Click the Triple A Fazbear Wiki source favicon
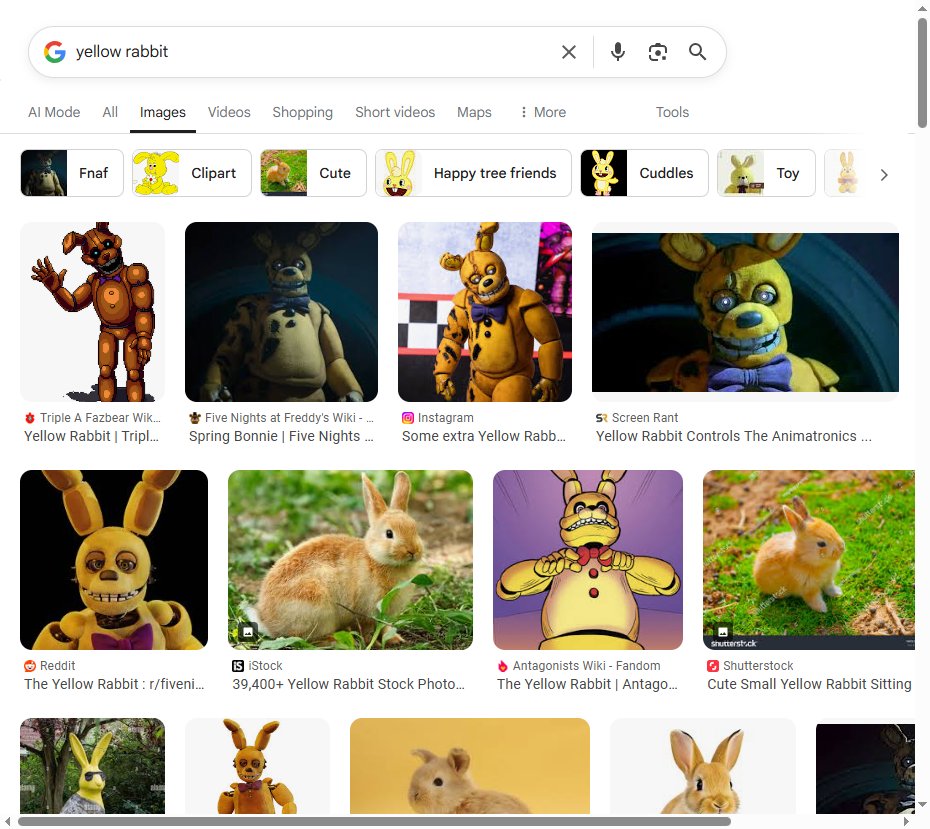Image resolution: width=930 pixels, height=829 pixels. click(30, 418)
